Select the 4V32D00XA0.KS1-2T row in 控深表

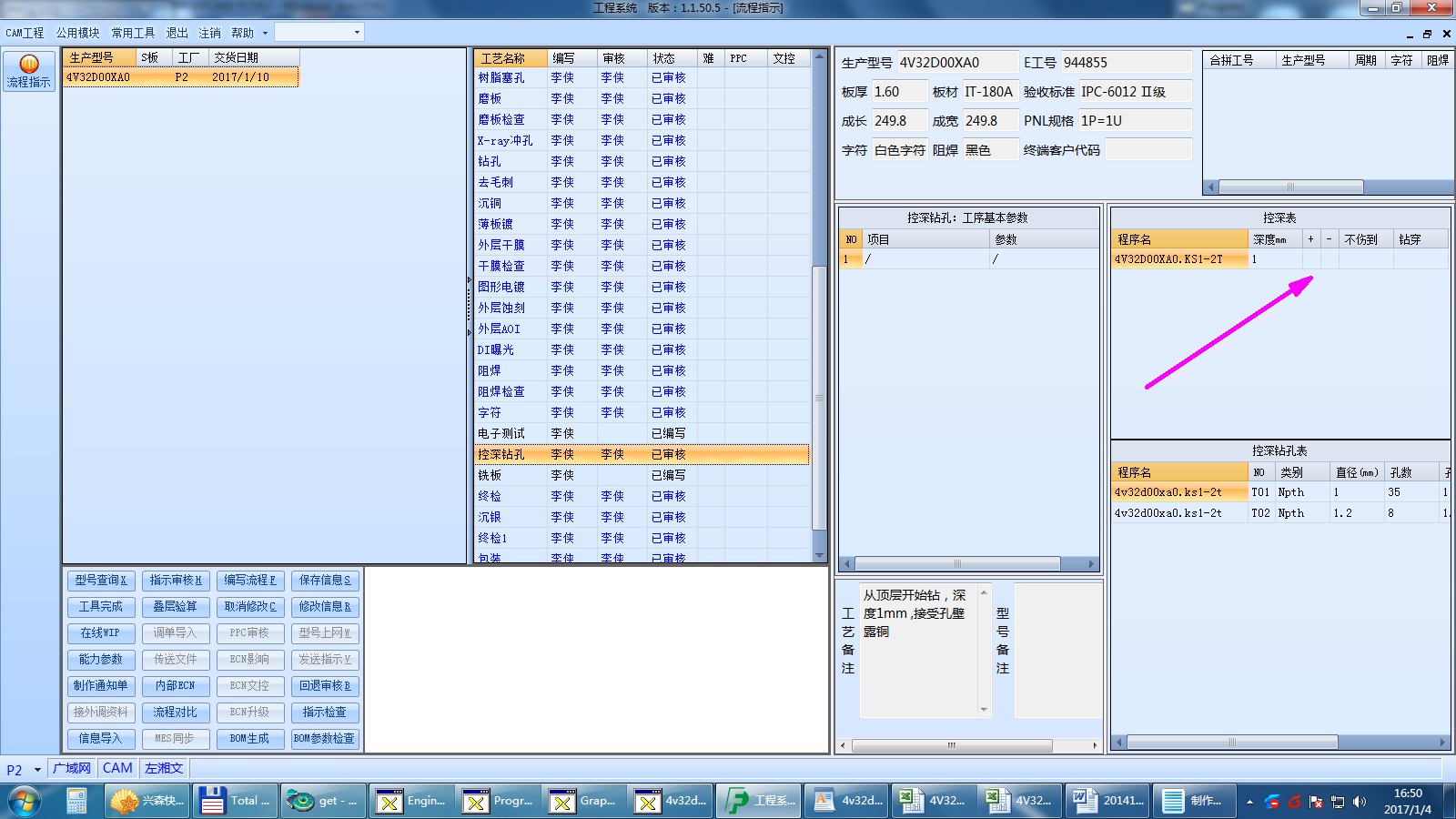coord(1279,259)
